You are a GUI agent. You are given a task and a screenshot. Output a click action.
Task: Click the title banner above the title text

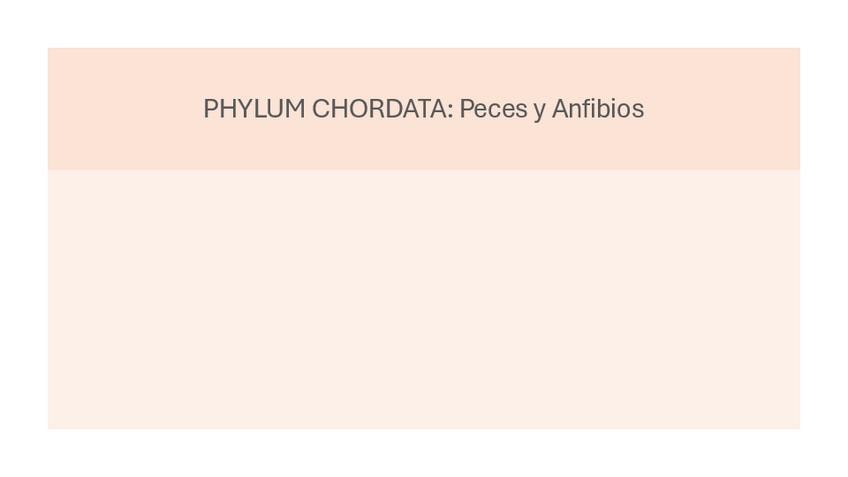coord(423,68)
